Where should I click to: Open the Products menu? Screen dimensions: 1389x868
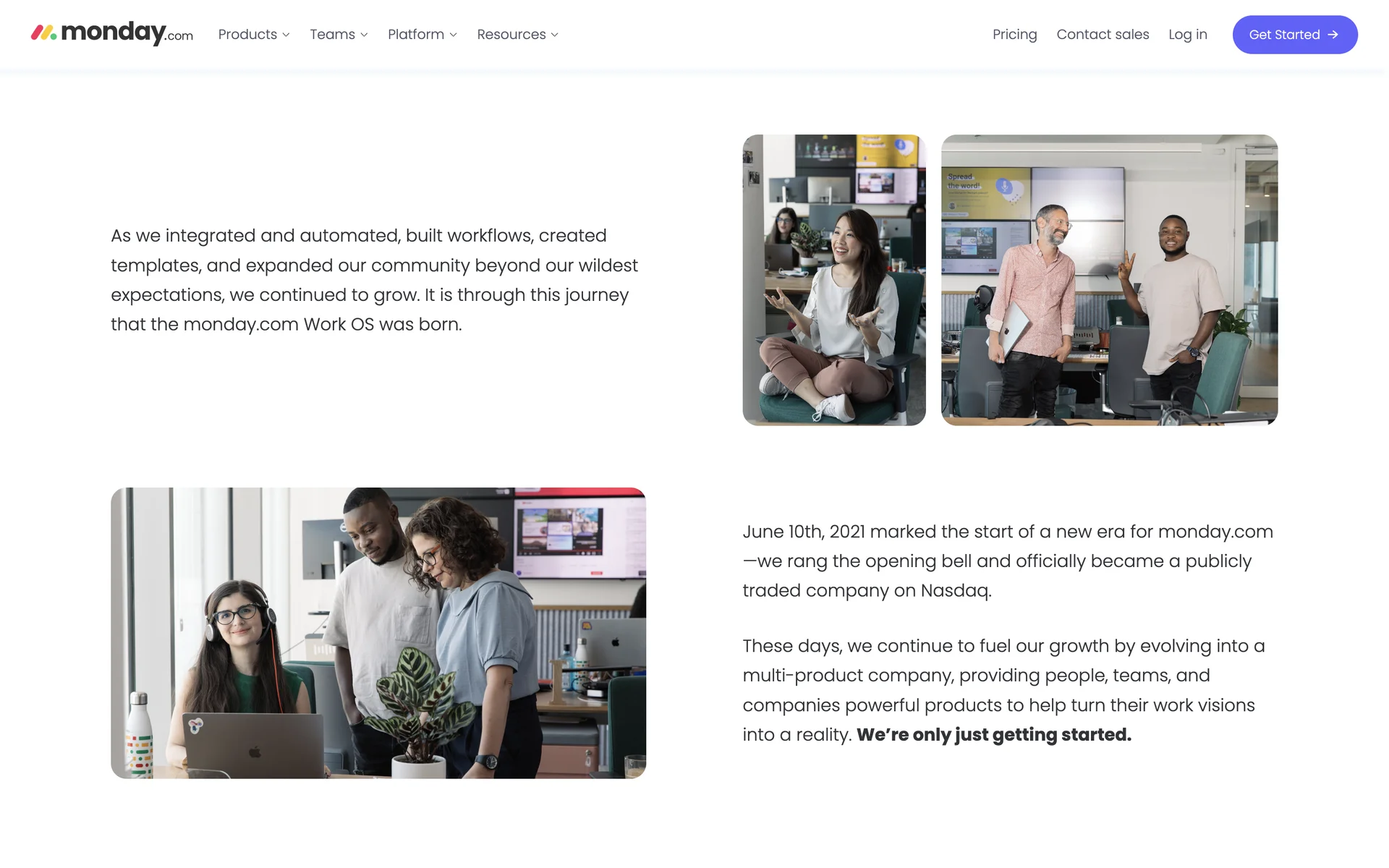[x=247, y=35]
